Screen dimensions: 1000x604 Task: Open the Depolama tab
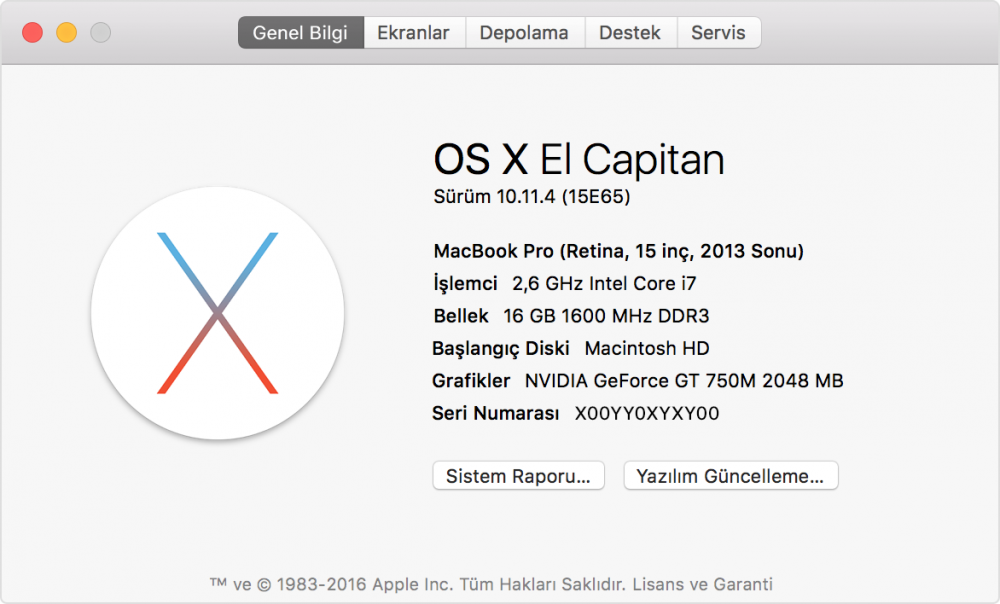pos(524,32)
